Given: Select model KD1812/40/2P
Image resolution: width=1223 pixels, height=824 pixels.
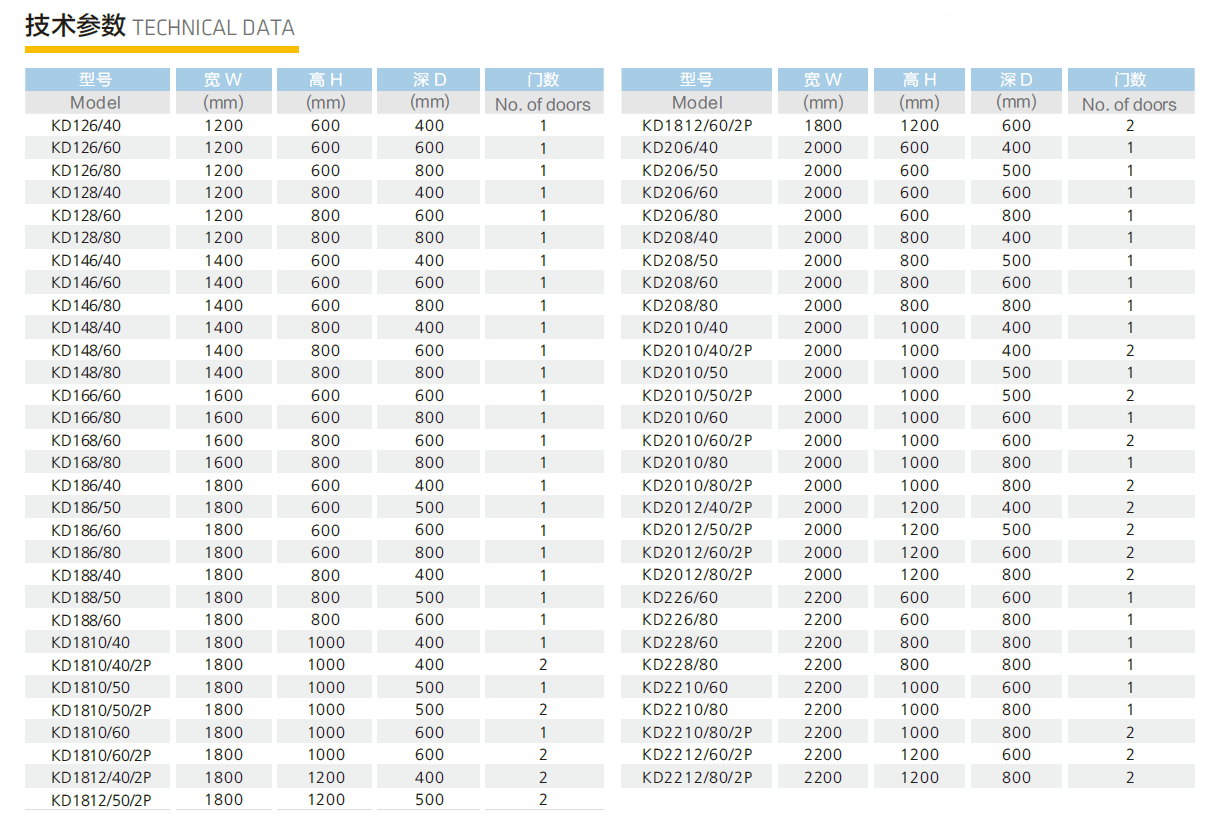Looking at the screenshot, I should (101, 777).
